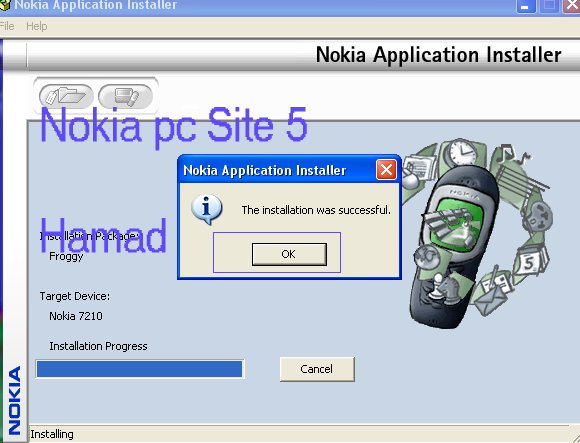Click the Froggy package name
The width and height of the screenshot is (580, 443).
[x=66, y=256]
